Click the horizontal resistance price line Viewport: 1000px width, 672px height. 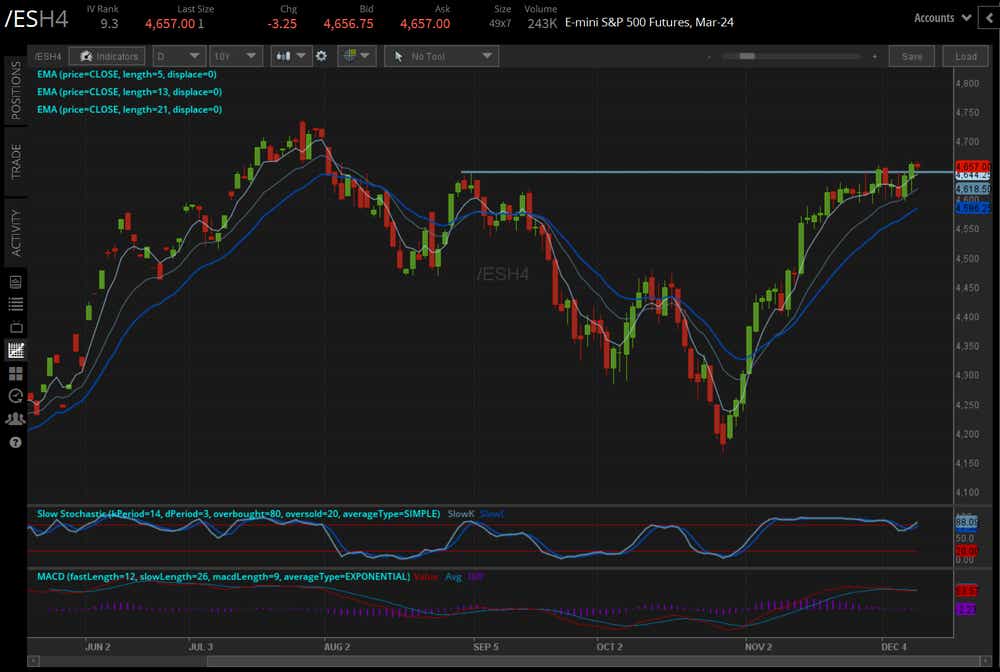pos(707,172)
